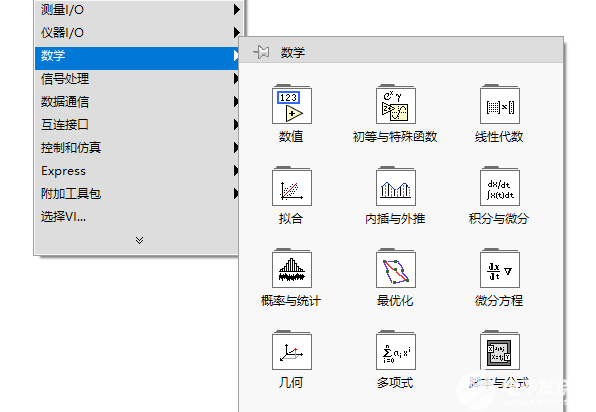This screenshot has width=596, height=412.
Task: Click the 概率与统计 label text
Action: pos(291,301)
